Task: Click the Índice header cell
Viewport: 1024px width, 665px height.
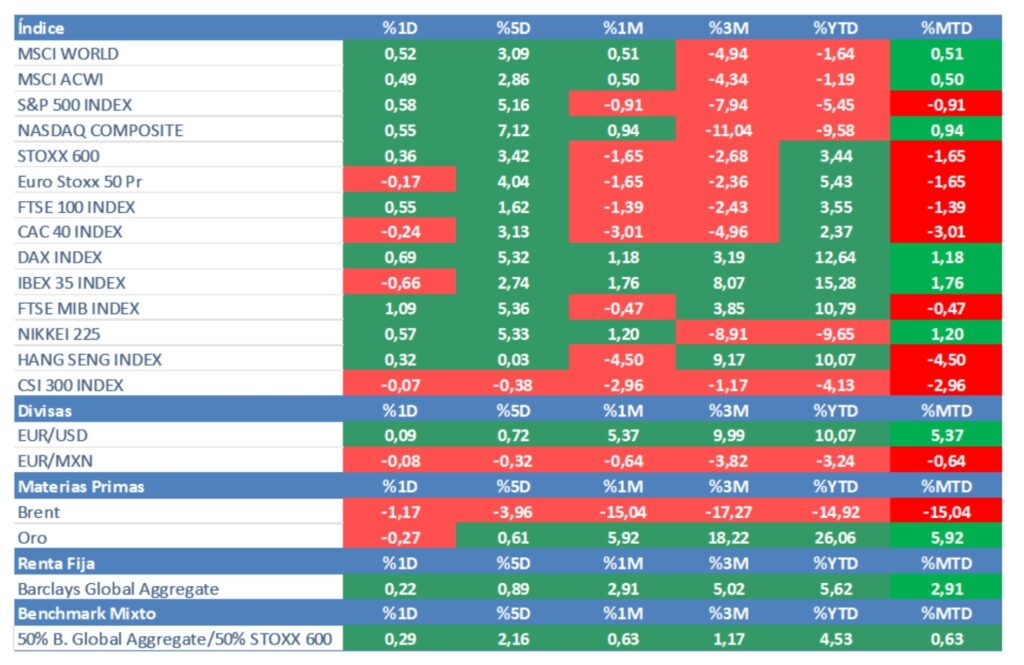Action: point(41,28)
